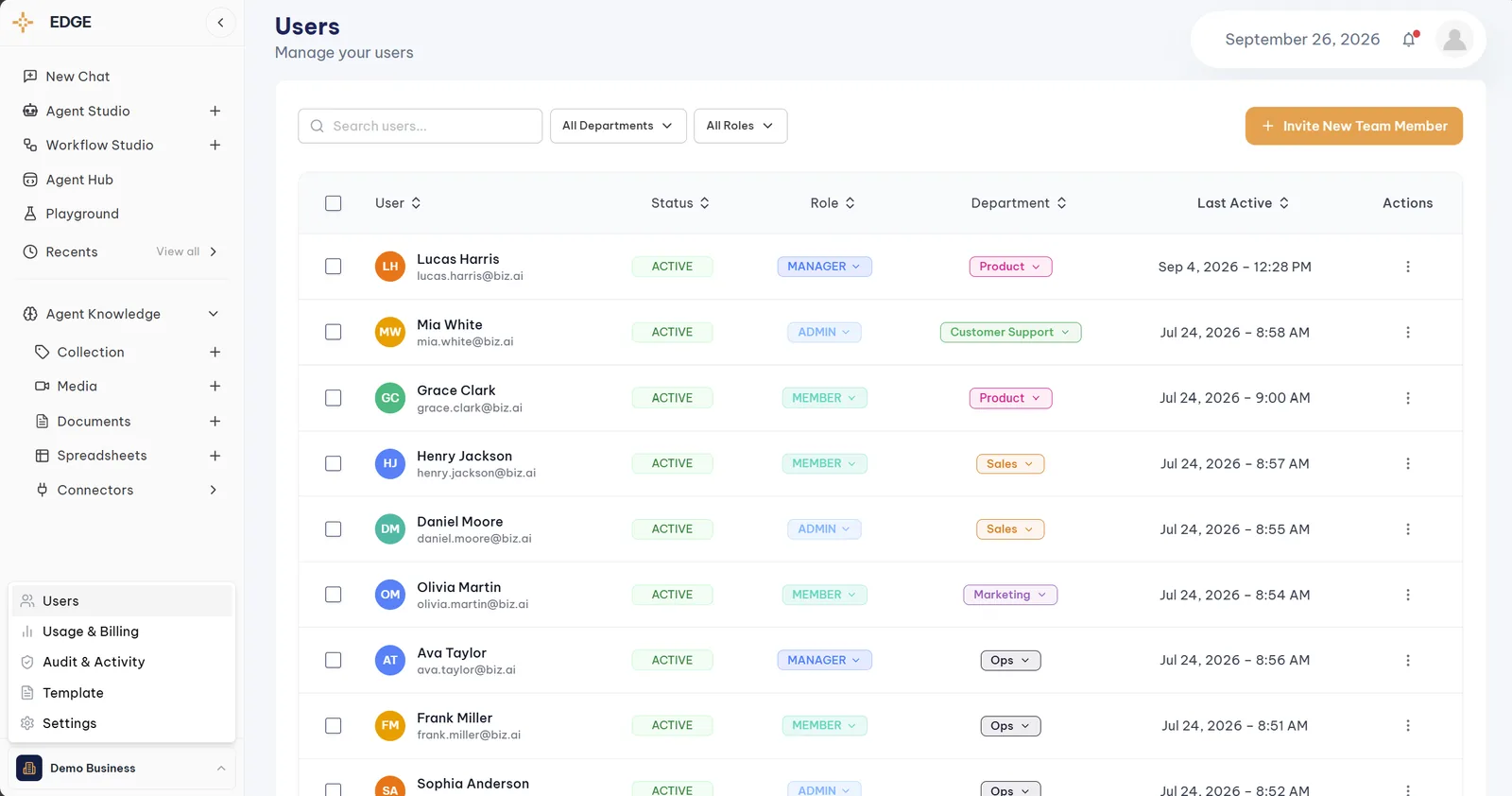Add a new Agent Studio item

pos(215,111)
